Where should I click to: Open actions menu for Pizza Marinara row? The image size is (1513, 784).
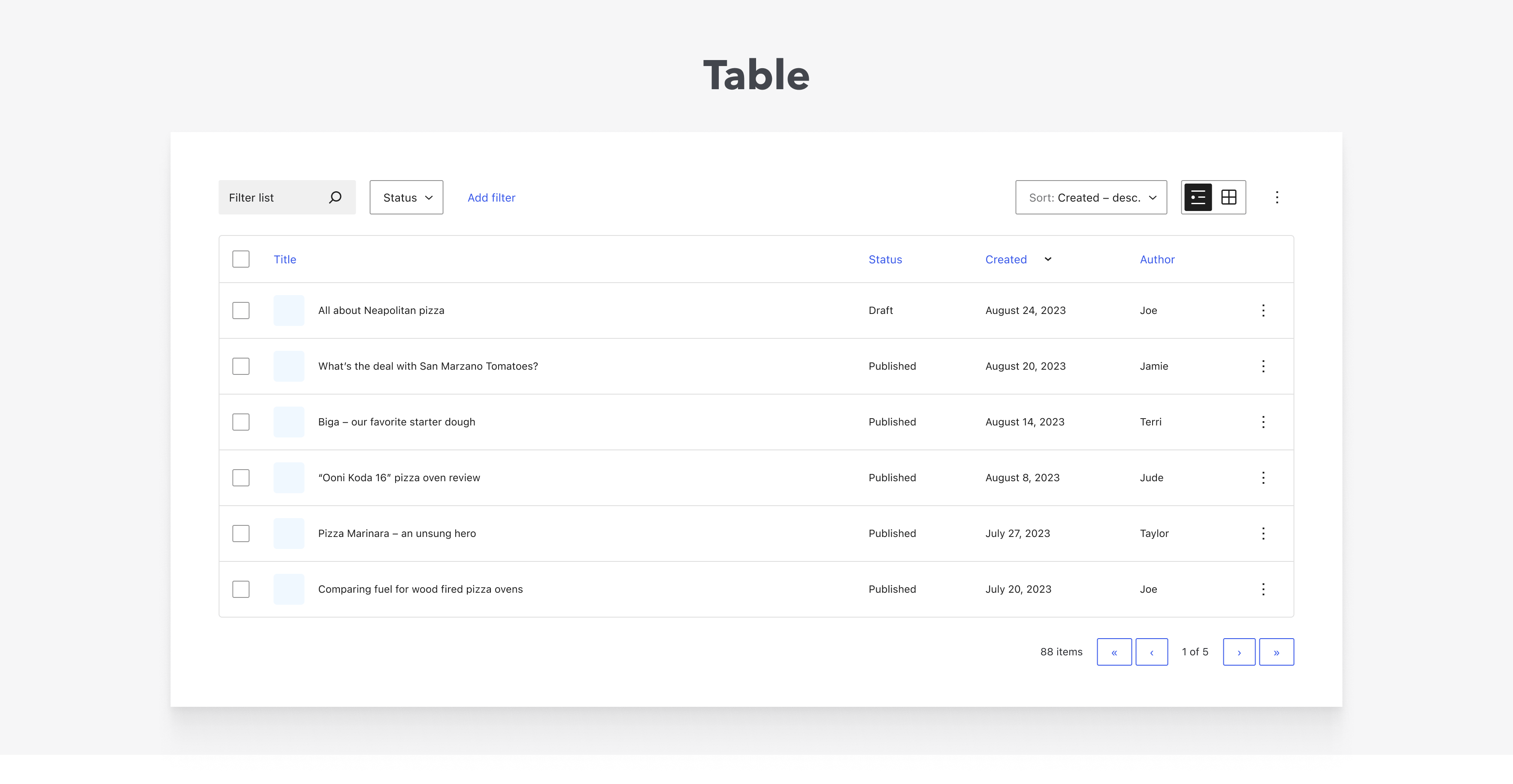(1263, 534)
